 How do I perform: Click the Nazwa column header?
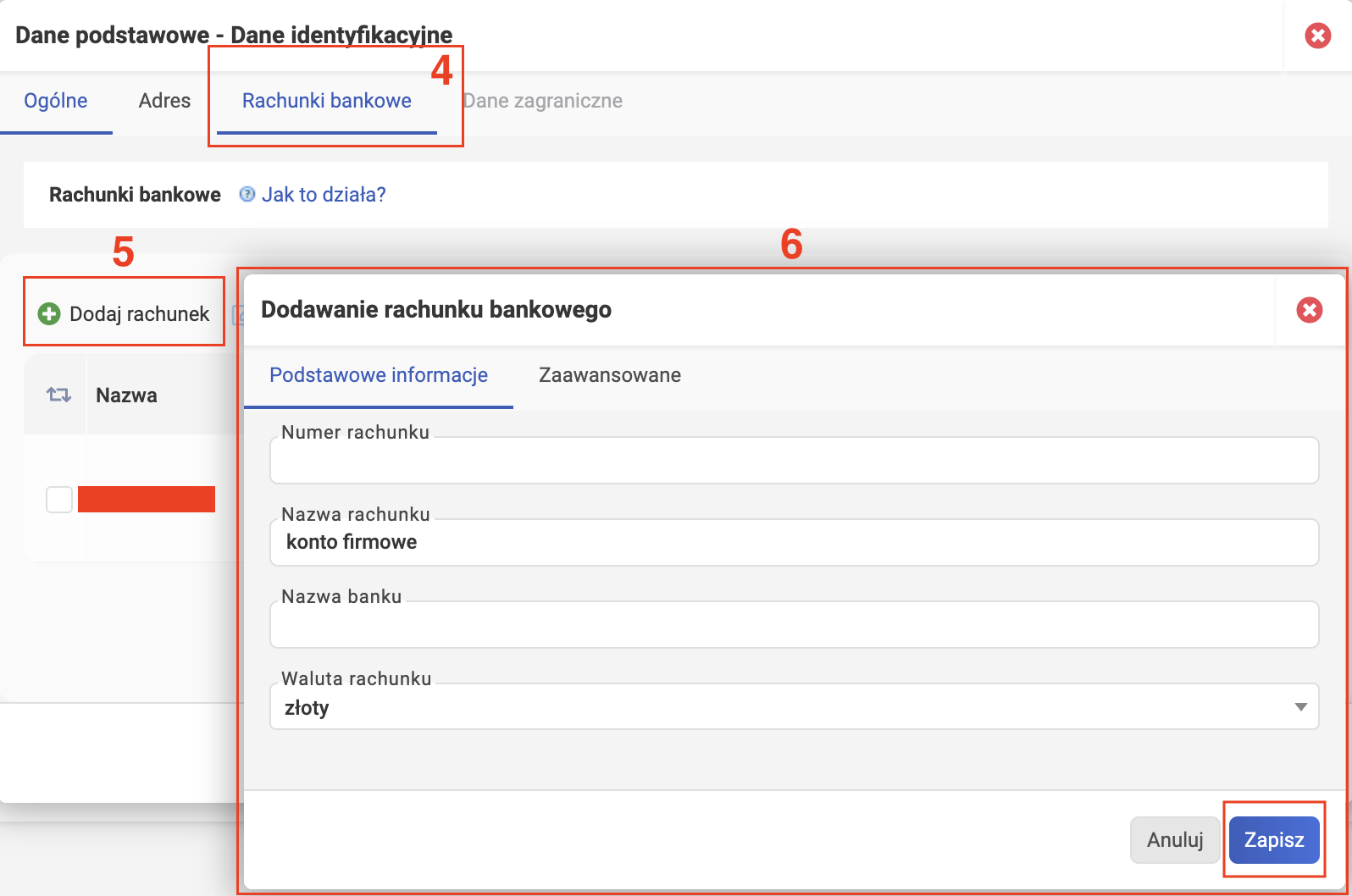pos(126,395)
